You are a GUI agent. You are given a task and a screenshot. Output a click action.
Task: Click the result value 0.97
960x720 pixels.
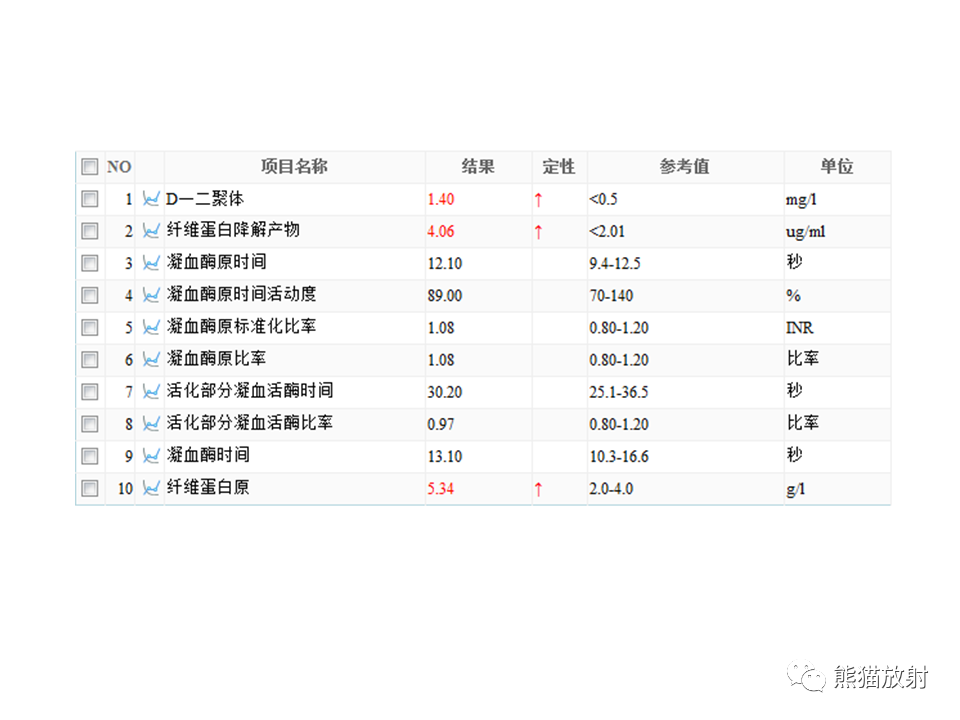(441, 424)
